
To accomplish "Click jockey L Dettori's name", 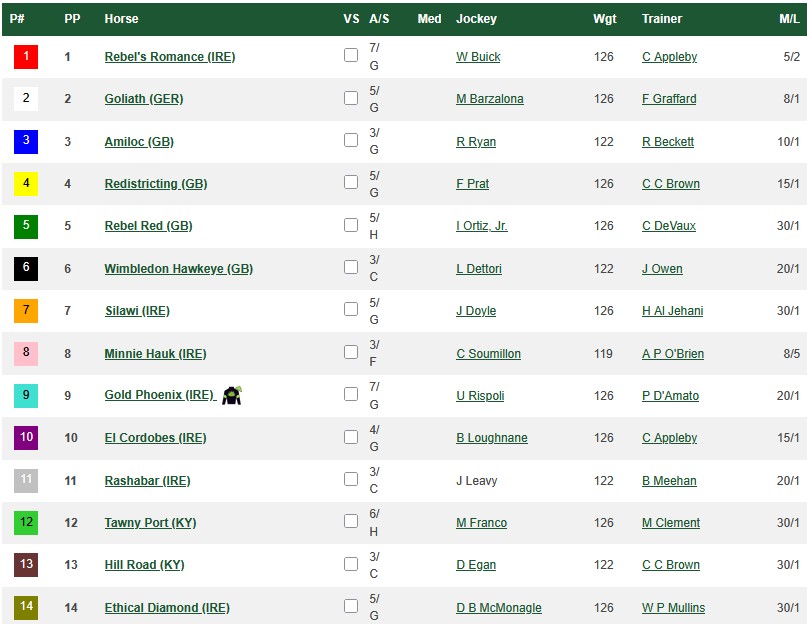I will pyautogui.click(x=478, y=269).
